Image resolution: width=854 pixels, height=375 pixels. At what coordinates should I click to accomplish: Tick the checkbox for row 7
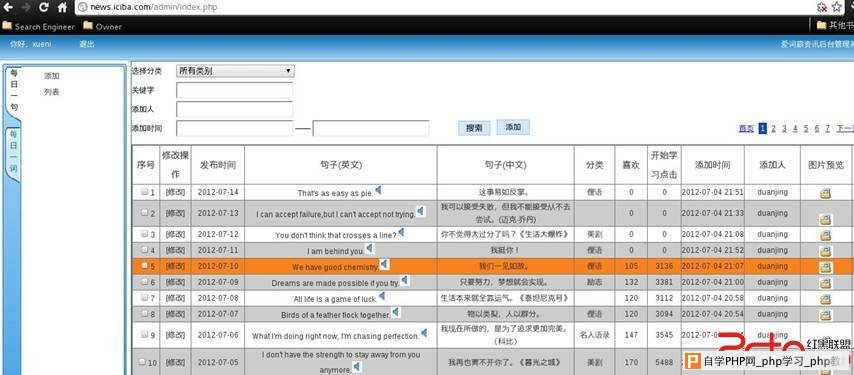[x=144, y=298]
